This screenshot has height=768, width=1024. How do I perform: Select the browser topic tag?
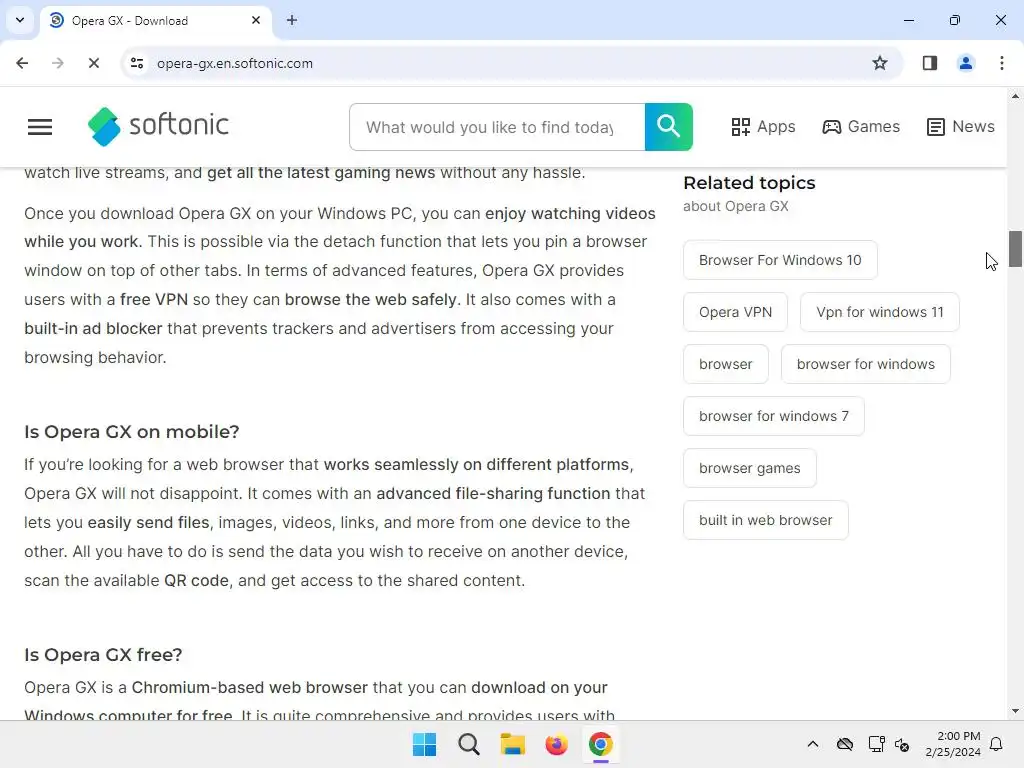(726, 364)
